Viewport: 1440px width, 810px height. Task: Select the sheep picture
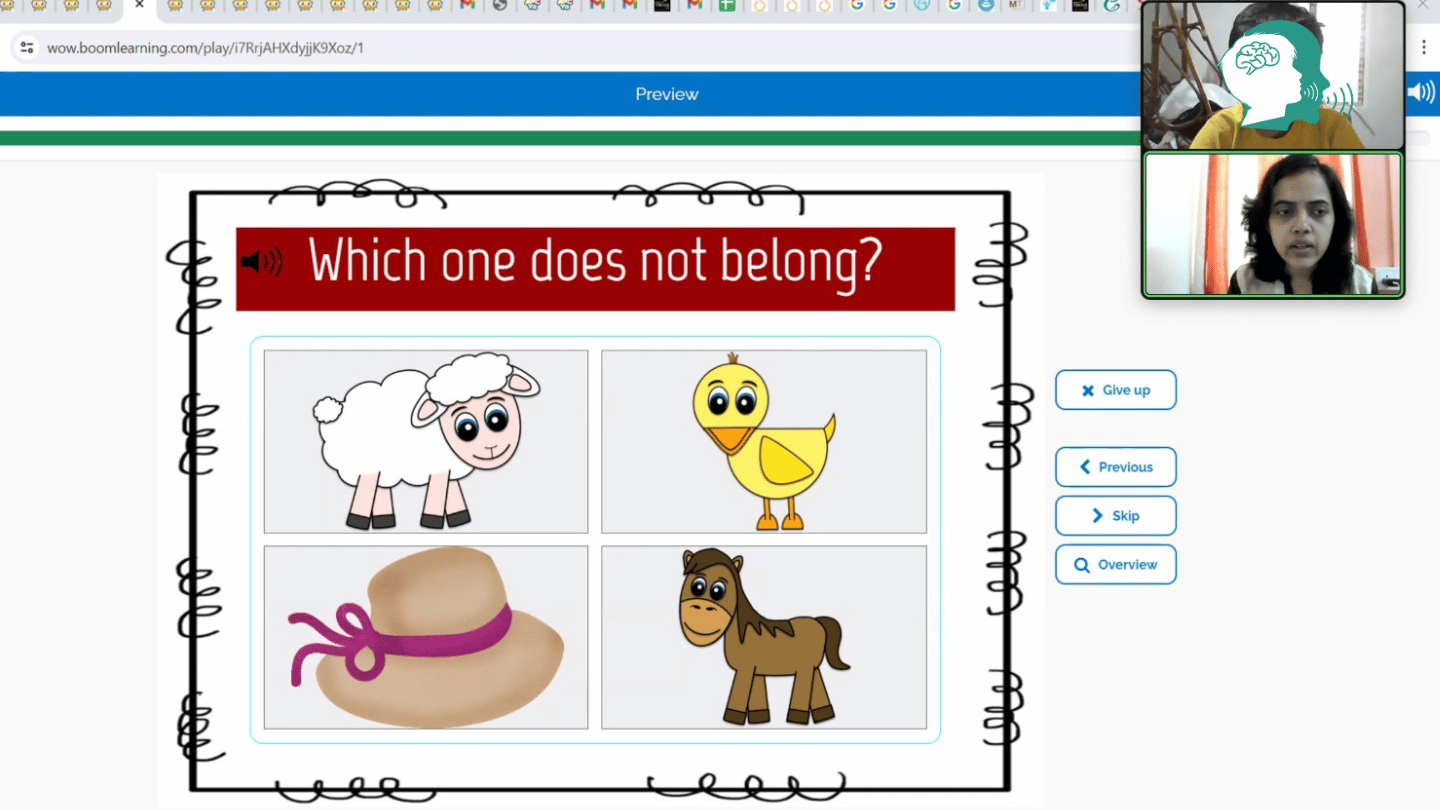tap(426, 441)
